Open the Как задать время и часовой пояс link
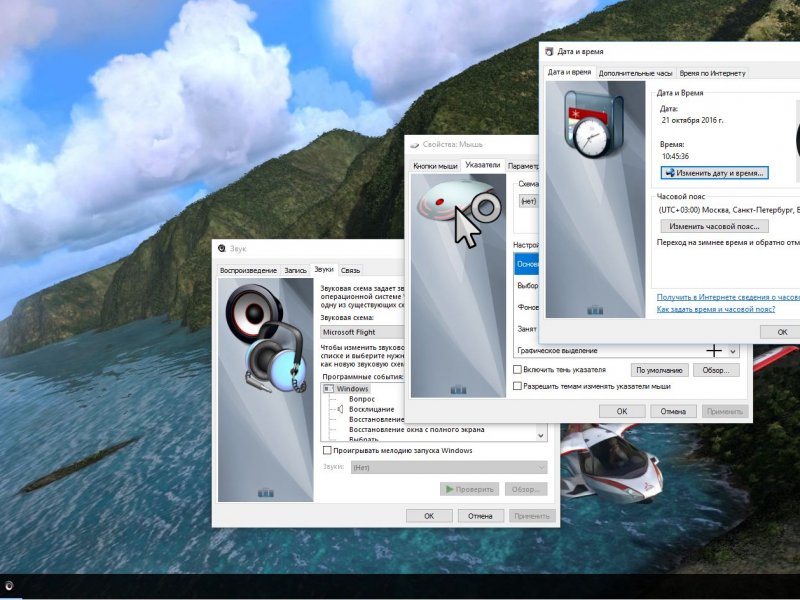The image size is (800, 600). click(716, 309)
